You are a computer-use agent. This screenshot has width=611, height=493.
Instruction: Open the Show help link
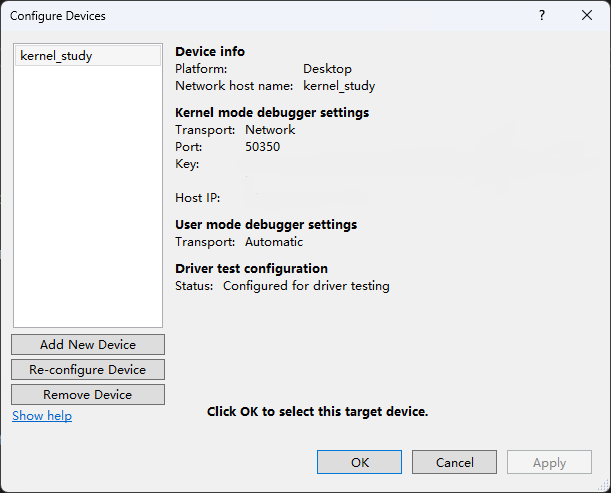coord(42,415)
